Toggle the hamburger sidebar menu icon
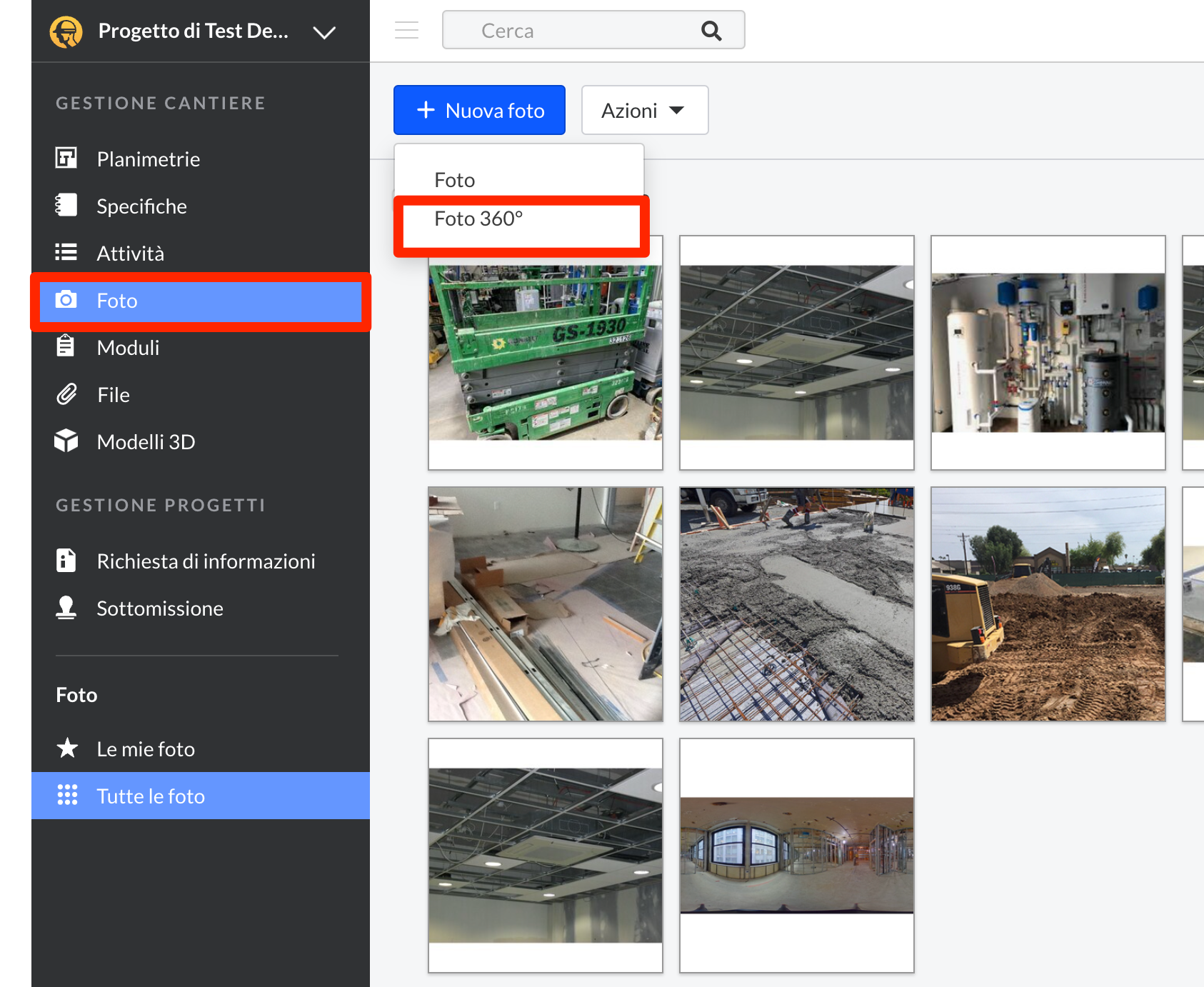Image resolution: width=1204 pixels, height=987 pixels. (x=406, y=30)
